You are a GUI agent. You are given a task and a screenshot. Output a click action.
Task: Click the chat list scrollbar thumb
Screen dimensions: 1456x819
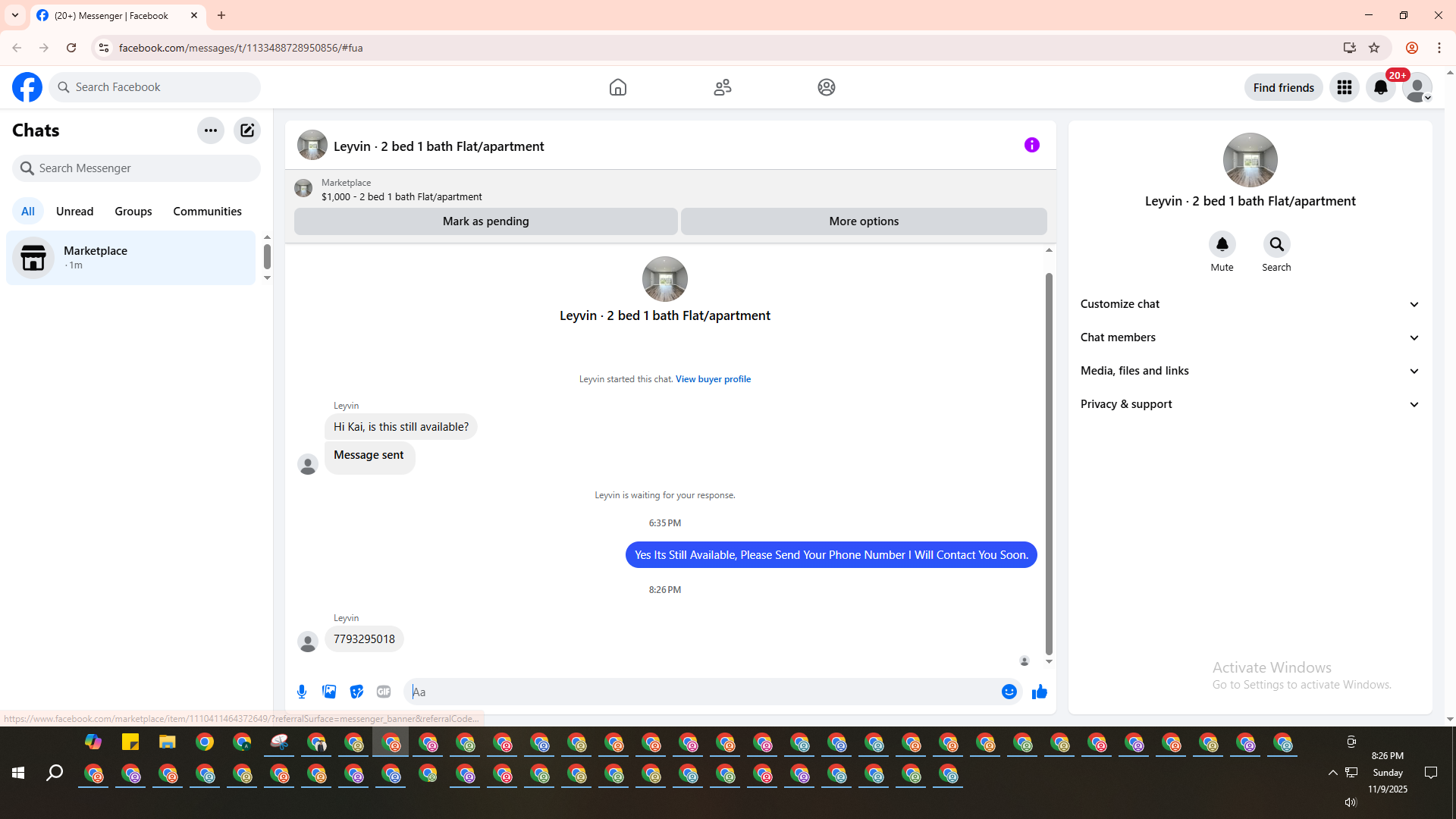tap(267, 256)
